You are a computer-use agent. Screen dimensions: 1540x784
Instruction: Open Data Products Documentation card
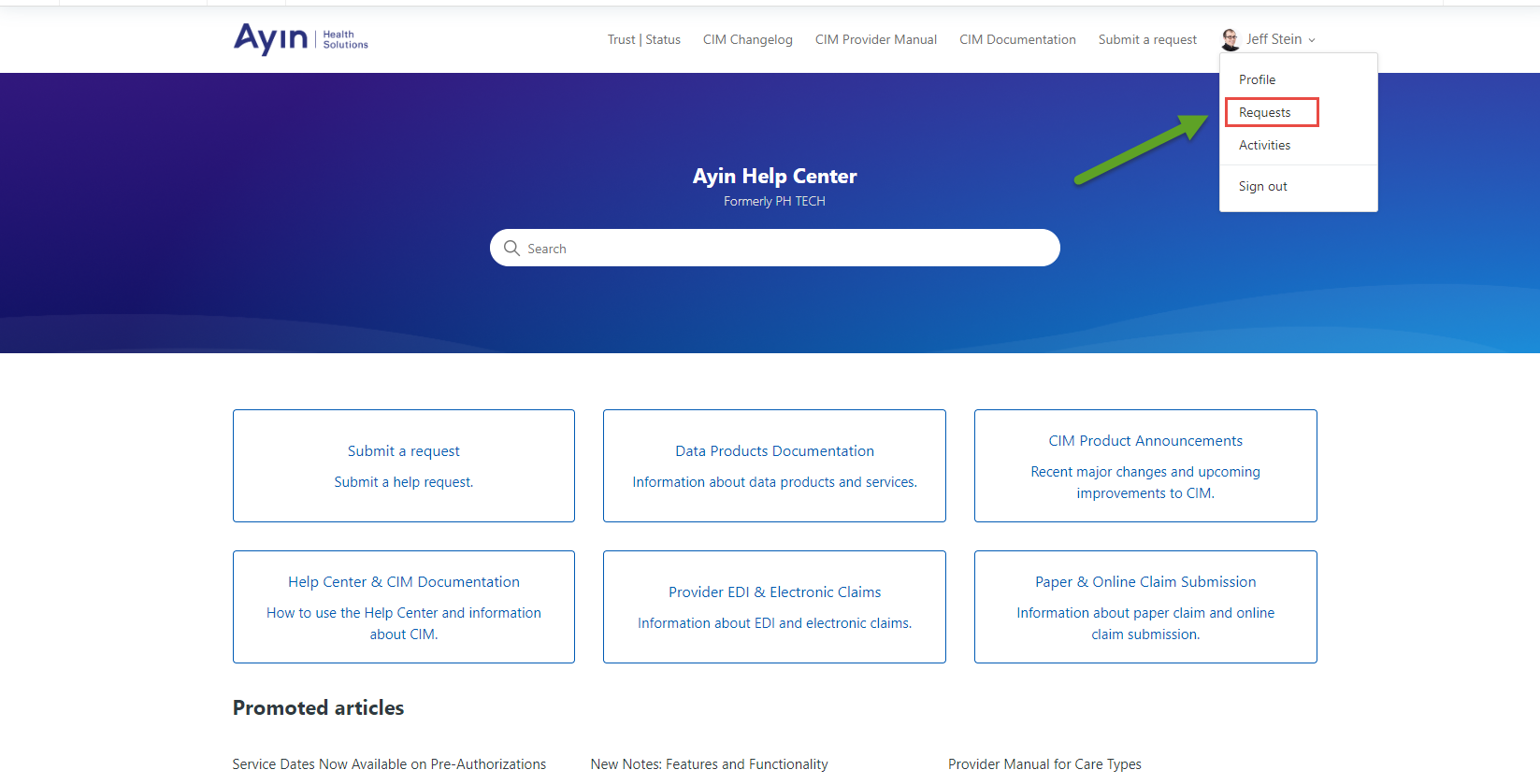tap(774, 465)
